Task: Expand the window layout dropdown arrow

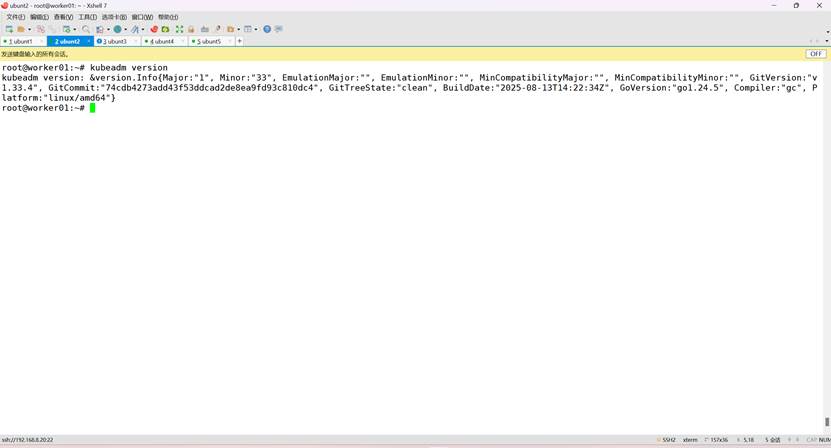Action: (x=255, y=29)
